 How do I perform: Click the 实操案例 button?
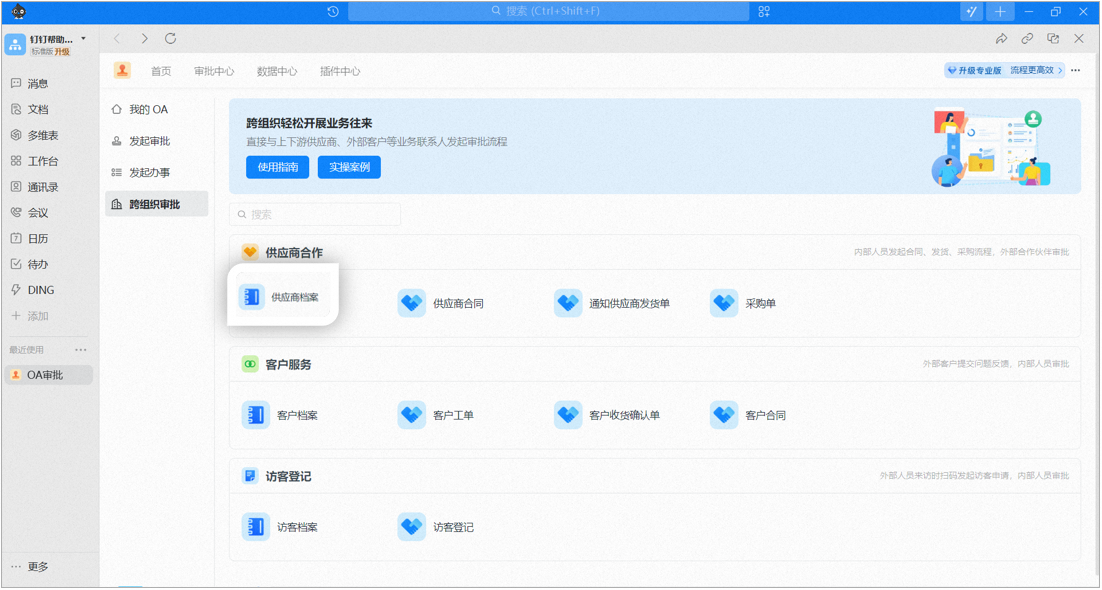(x=349, y=167)
